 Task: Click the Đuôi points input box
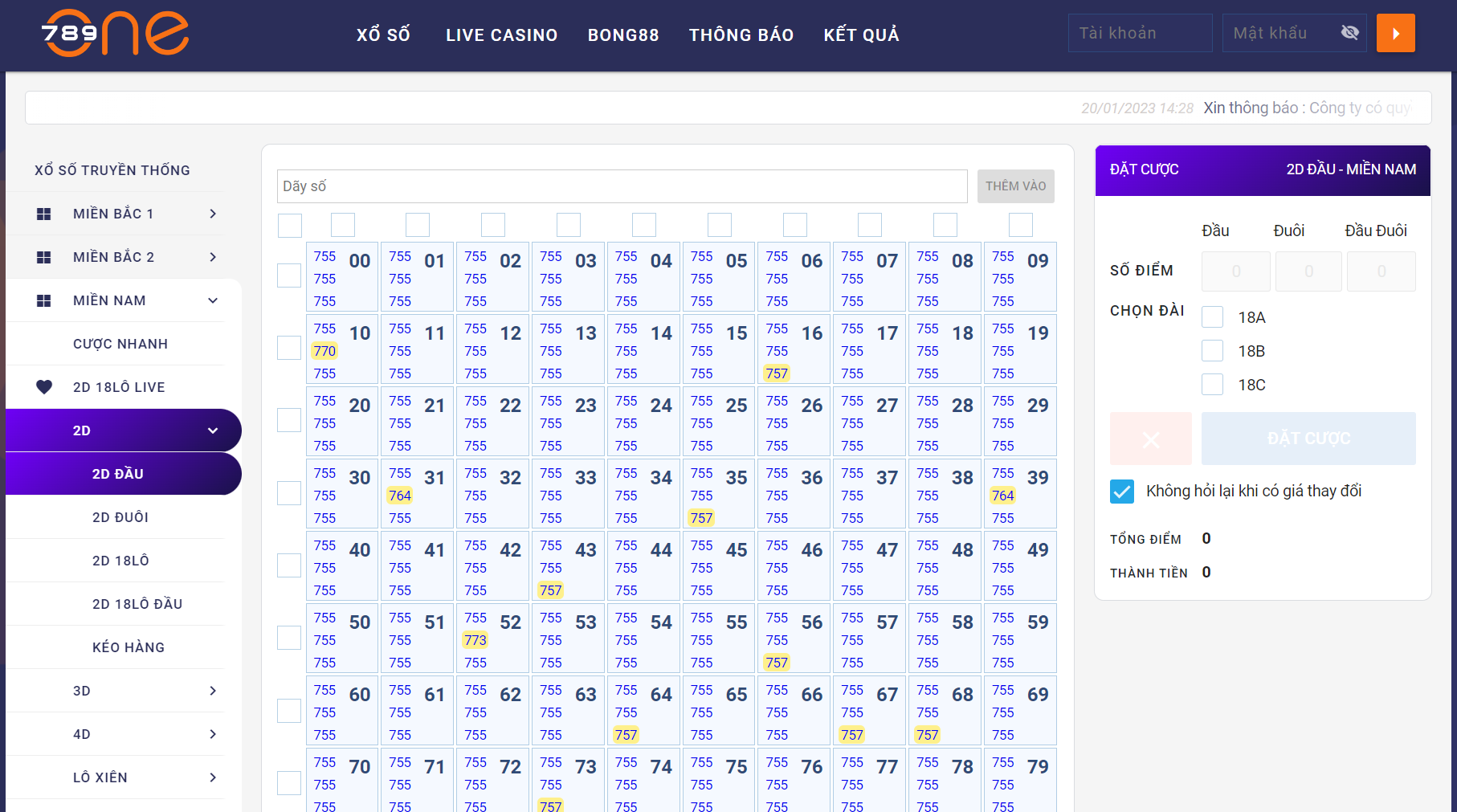[x=1308, y=271]
